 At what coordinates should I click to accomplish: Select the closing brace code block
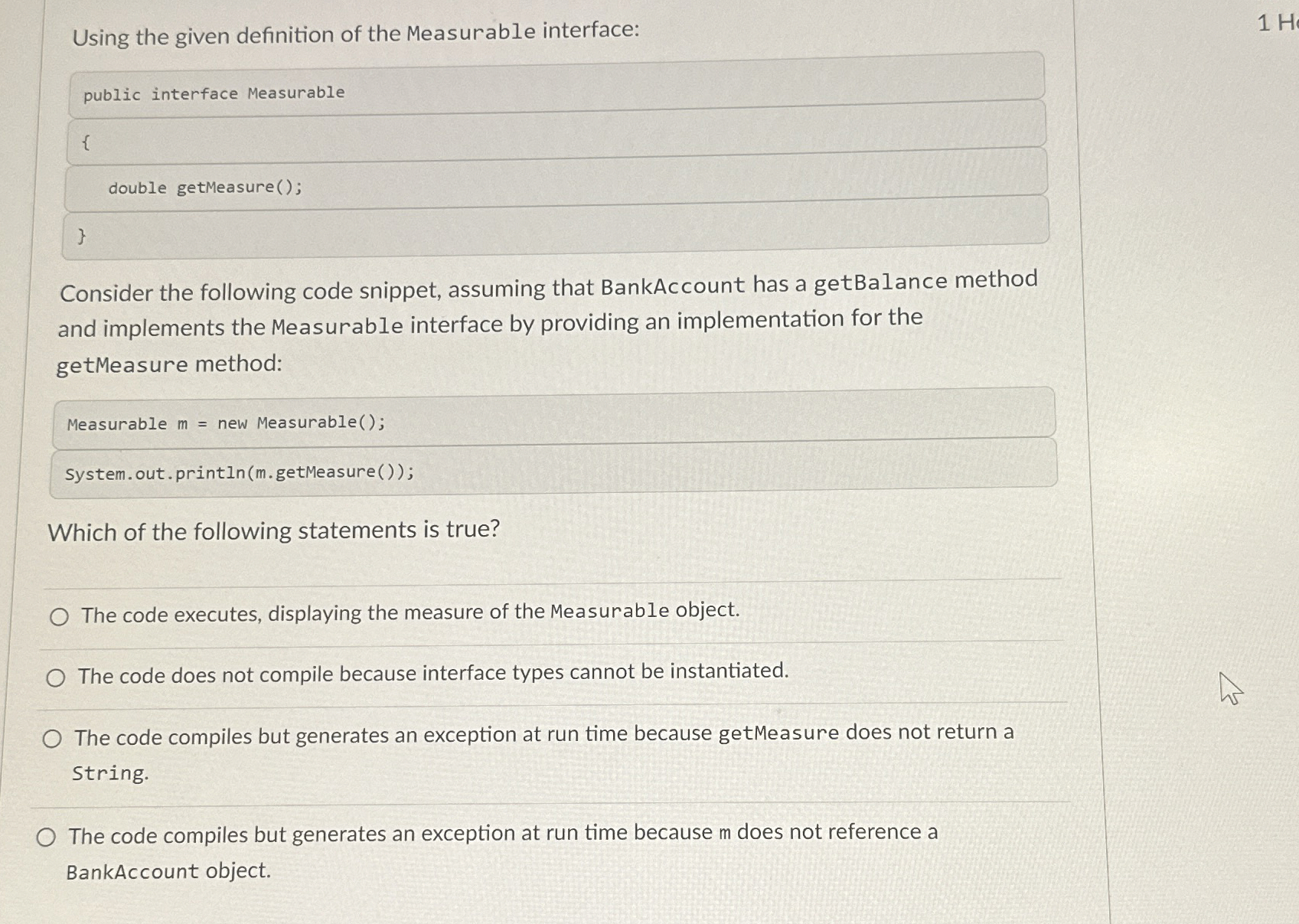click(83, 235)
